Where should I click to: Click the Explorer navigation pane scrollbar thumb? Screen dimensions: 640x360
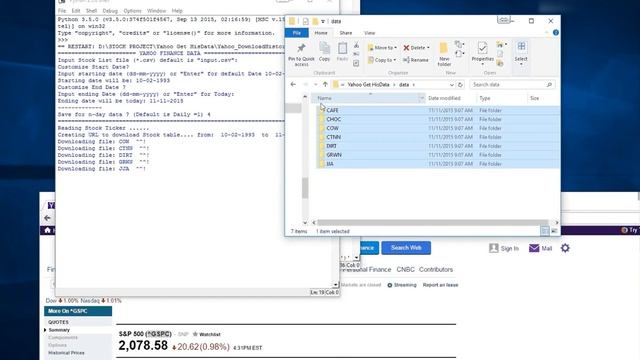pyautogui.click(x=304, y=188)
